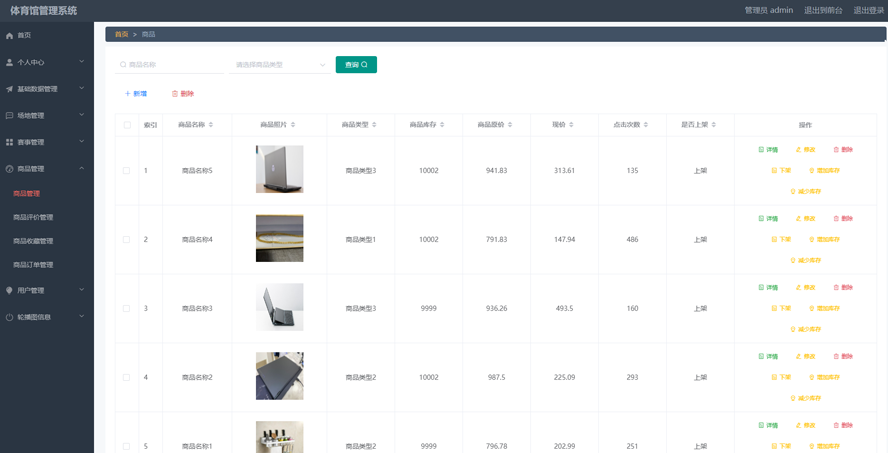888x453 pixels.
Task: Sort table by 点击次数 column arrows
Action: pyautogui.click(x=646, y=125)
